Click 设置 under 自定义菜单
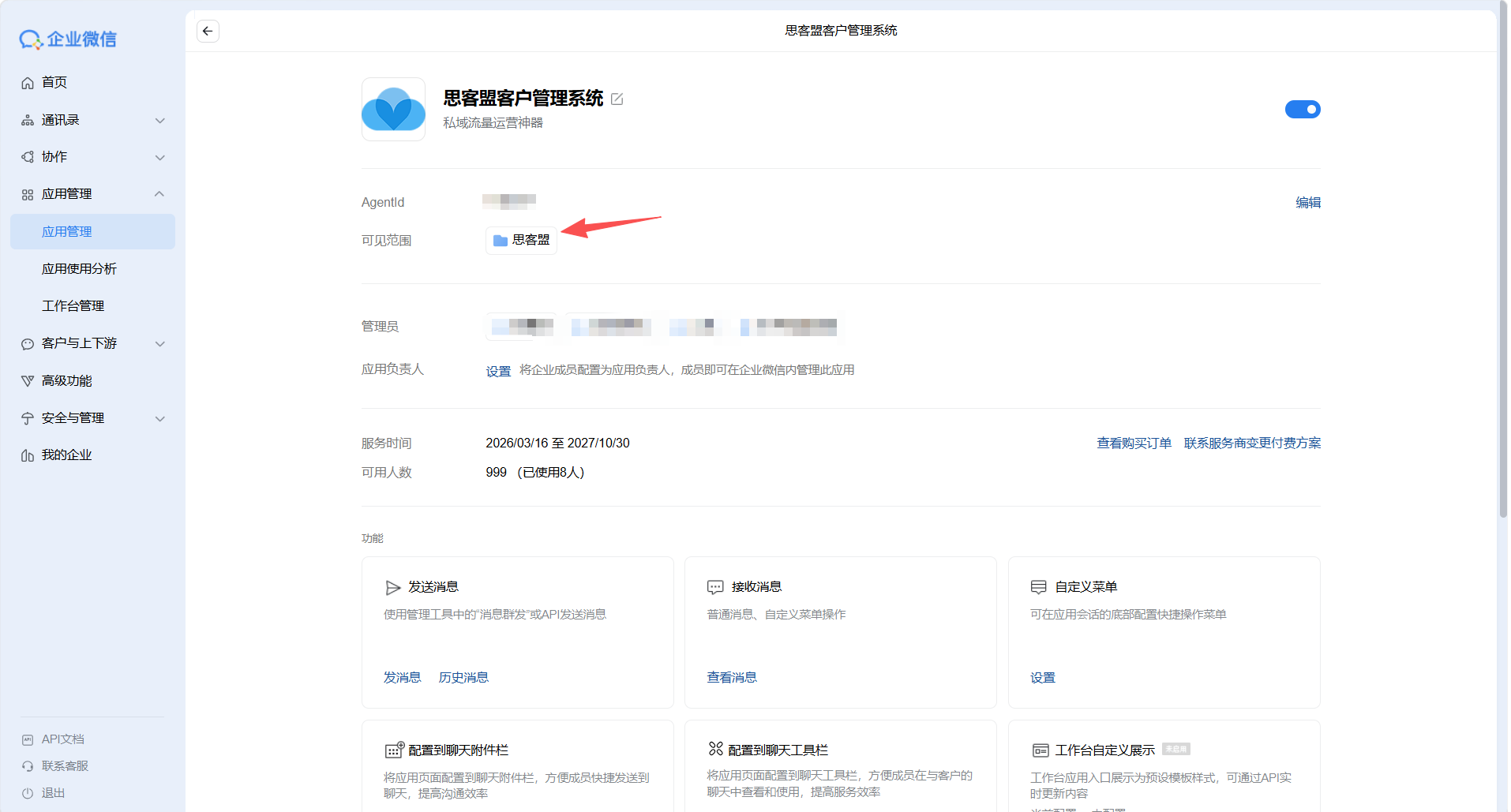The width and height of the screenshot is (1511, 812). [x=1043, y=678]
